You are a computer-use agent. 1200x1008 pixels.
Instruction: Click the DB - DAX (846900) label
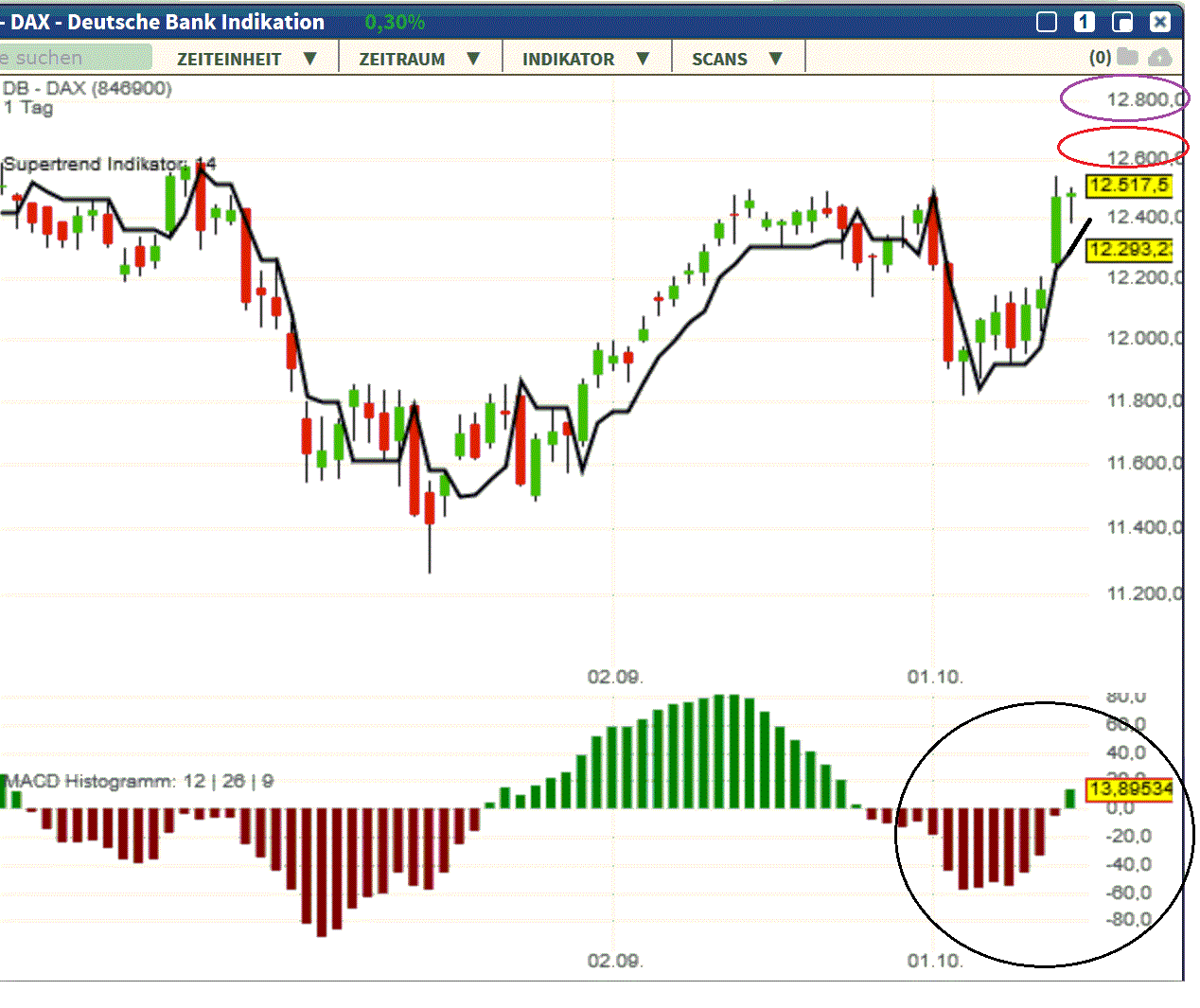click(87, 88)
